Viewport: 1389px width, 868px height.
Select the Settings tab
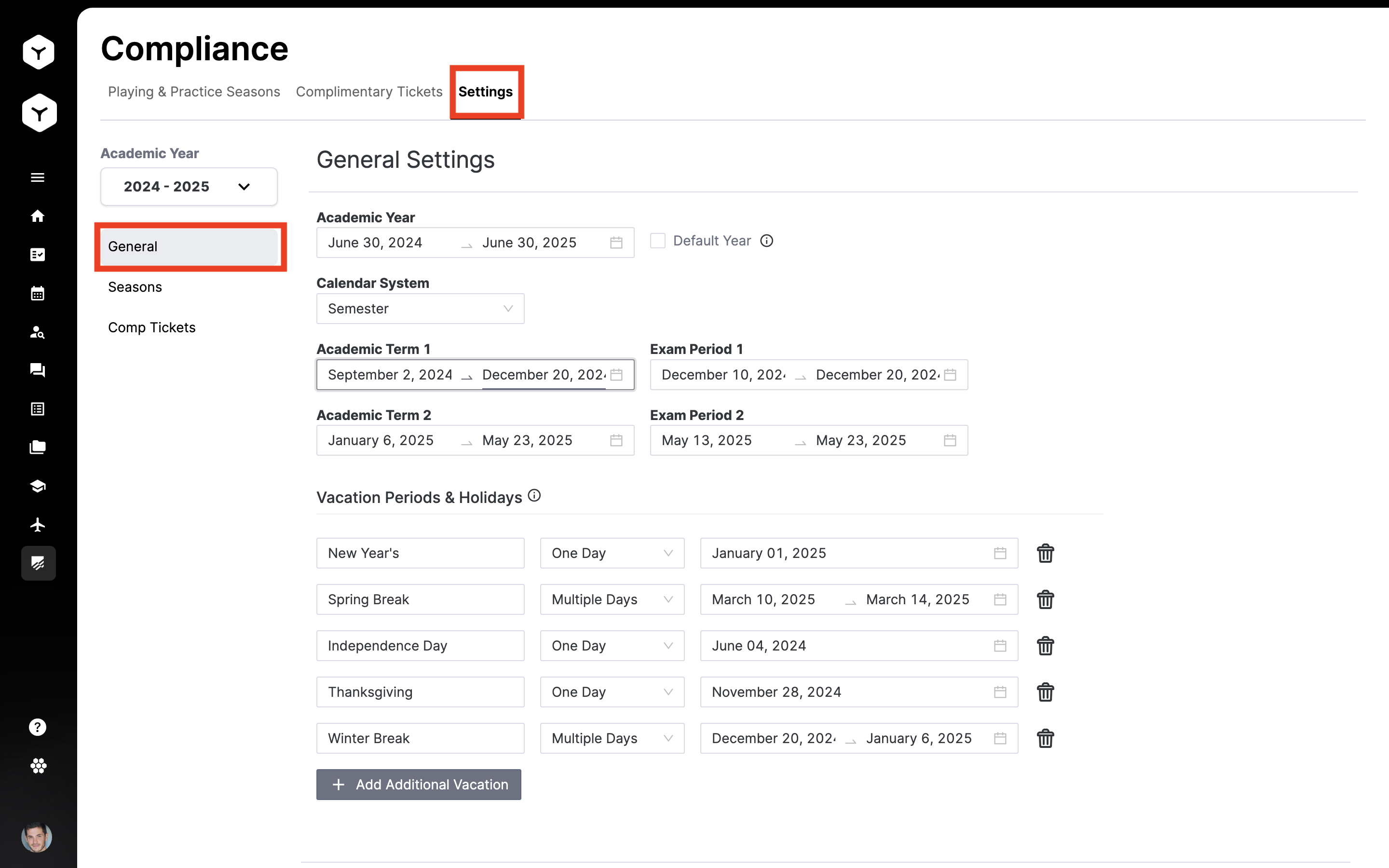coord(486,92)
